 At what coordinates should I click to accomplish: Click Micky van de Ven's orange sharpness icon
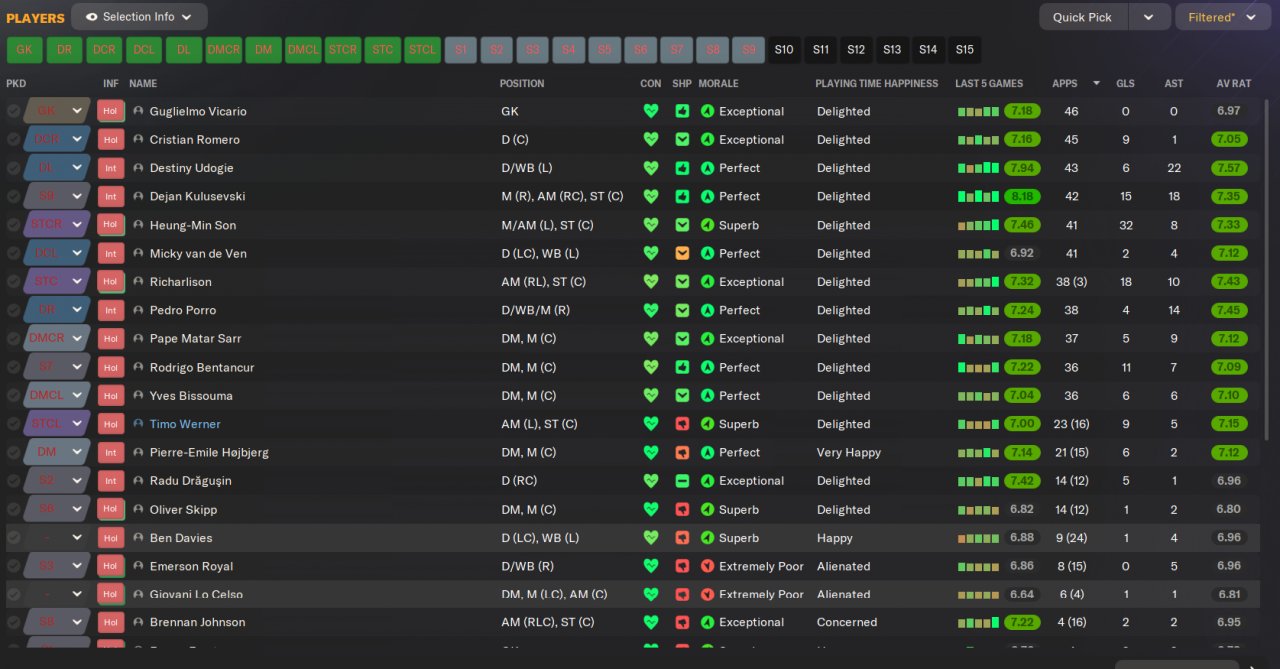coord(682,253)
